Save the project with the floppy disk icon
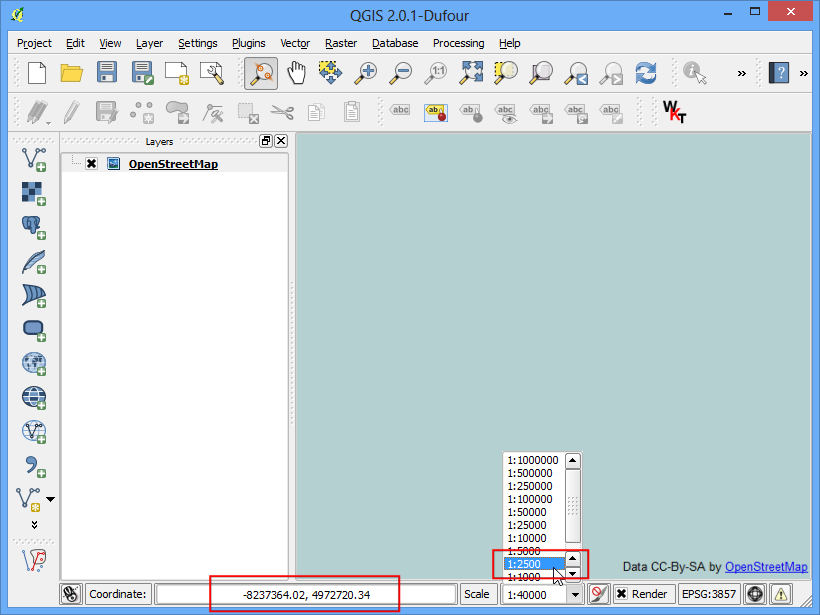Viewport: 820px width, 615px height. click(x=107, y=73)
